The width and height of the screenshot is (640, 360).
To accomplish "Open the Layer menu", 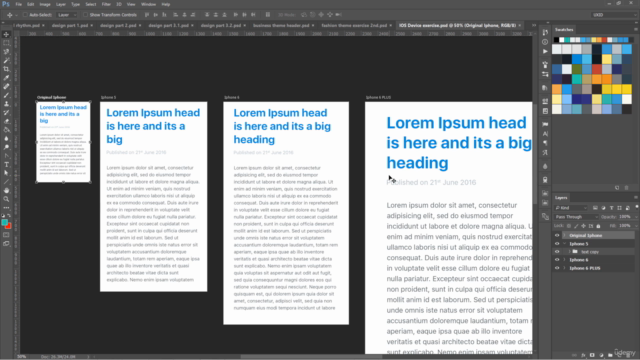I will point(61,4).
